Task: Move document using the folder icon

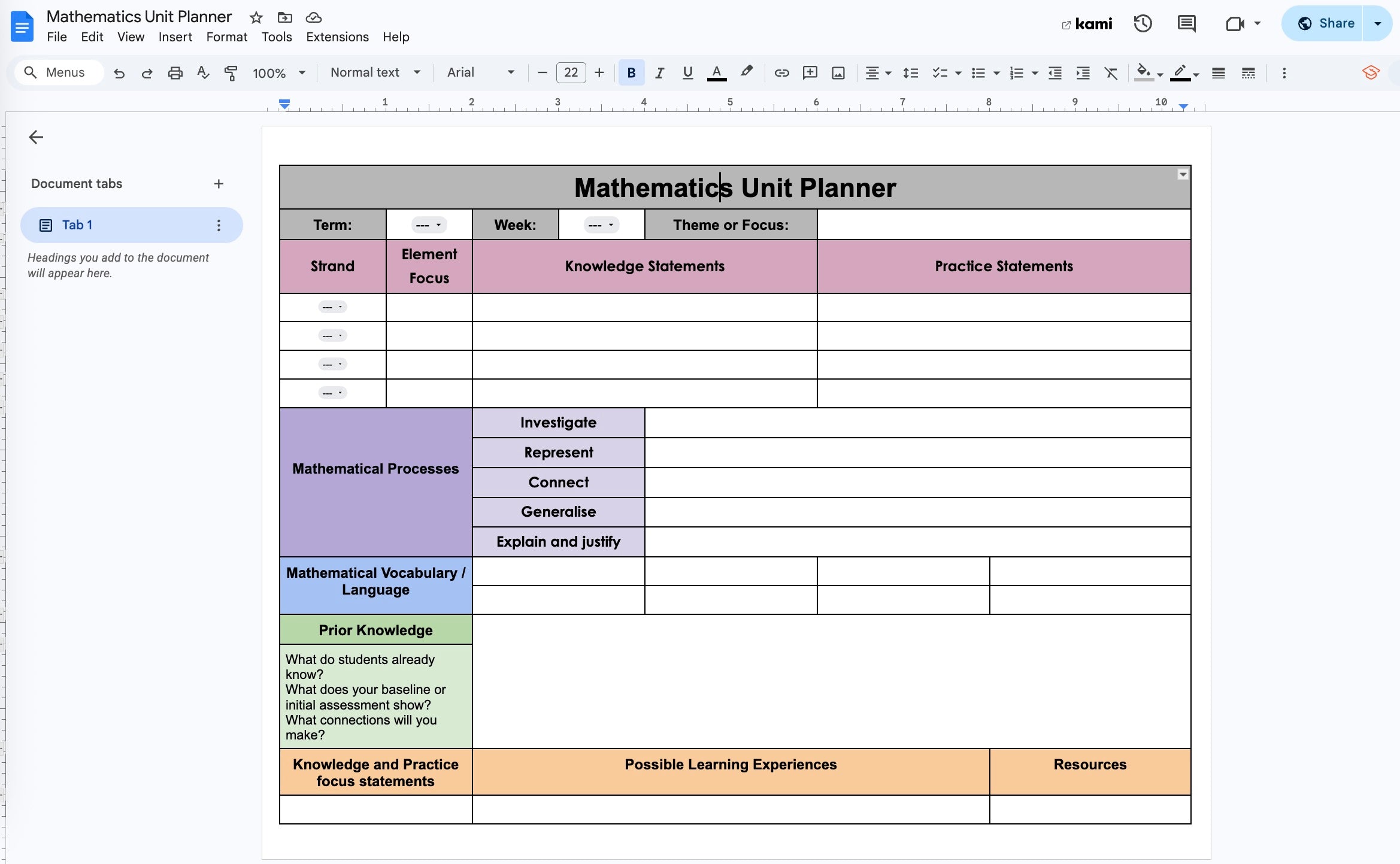Action: pos(285,17)
